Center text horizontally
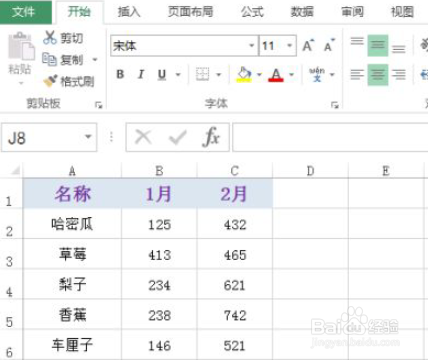 [378, 74]
